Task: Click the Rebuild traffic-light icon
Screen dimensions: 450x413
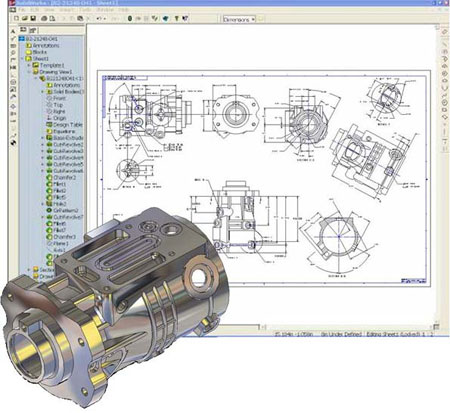Action: click(x=130, y=19)
